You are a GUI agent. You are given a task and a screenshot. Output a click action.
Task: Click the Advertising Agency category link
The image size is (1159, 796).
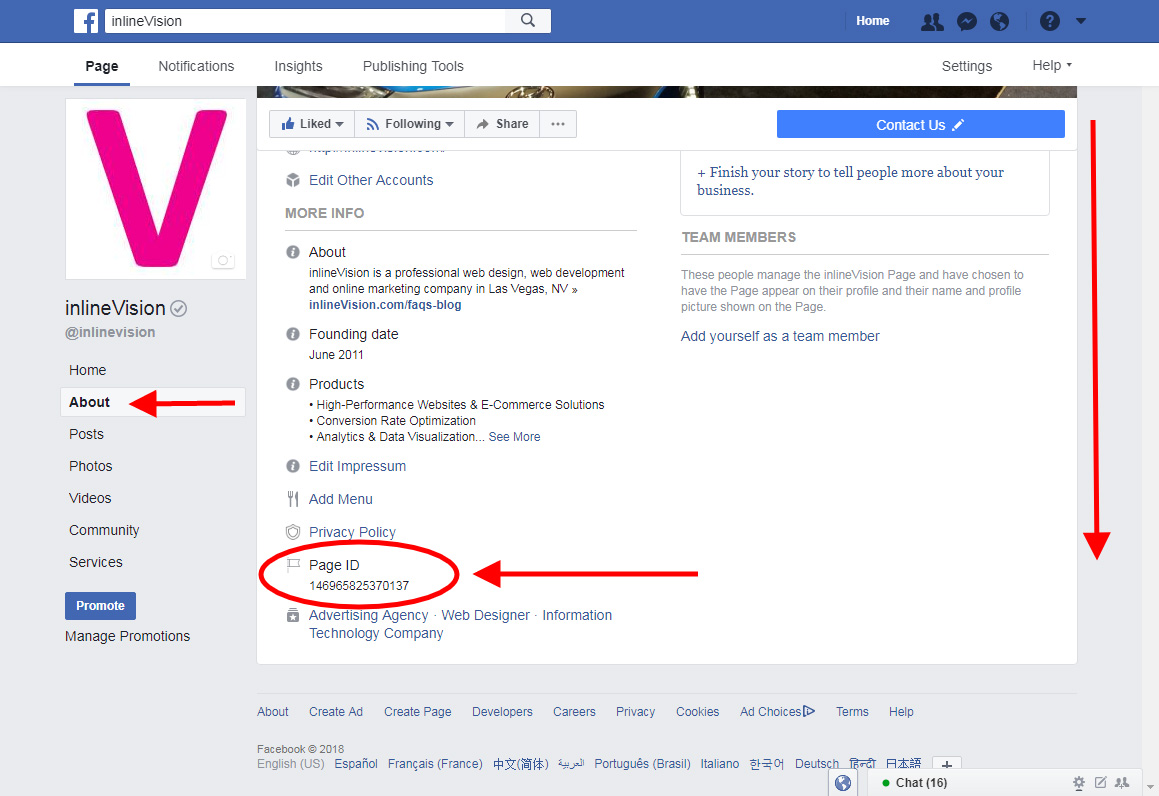(x=369, y=616)
